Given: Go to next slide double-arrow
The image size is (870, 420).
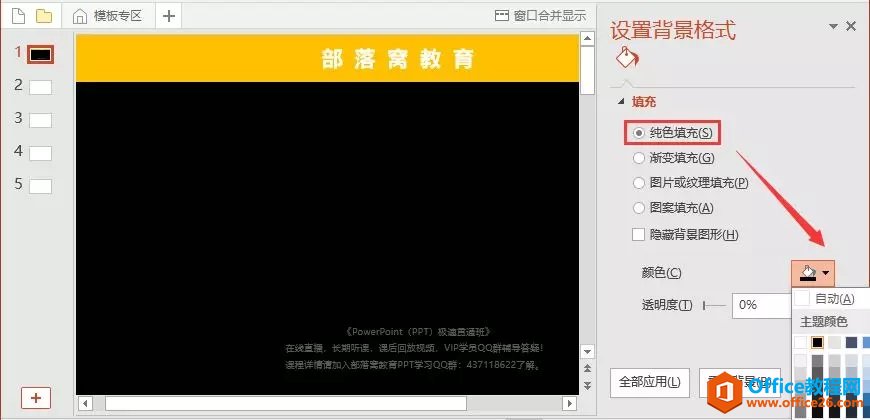Looking at the screenshot, I should pos(587,385).
